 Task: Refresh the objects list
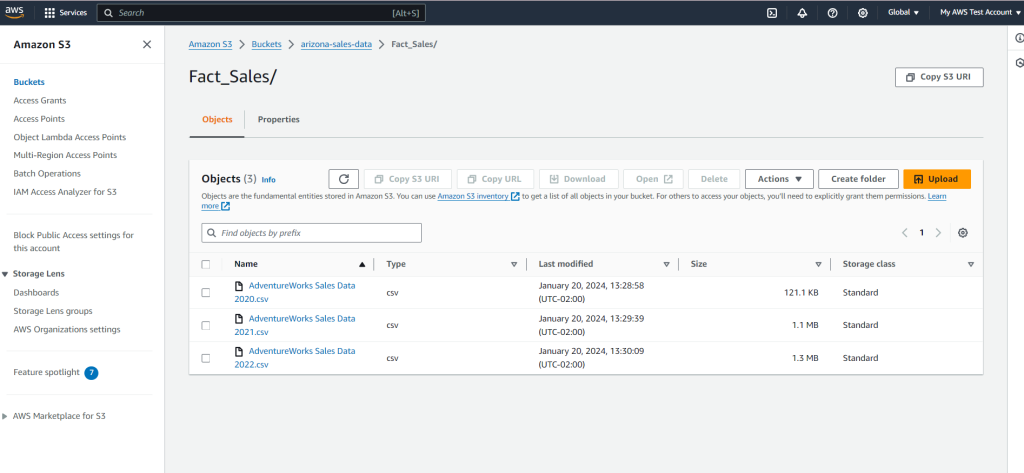343,179
